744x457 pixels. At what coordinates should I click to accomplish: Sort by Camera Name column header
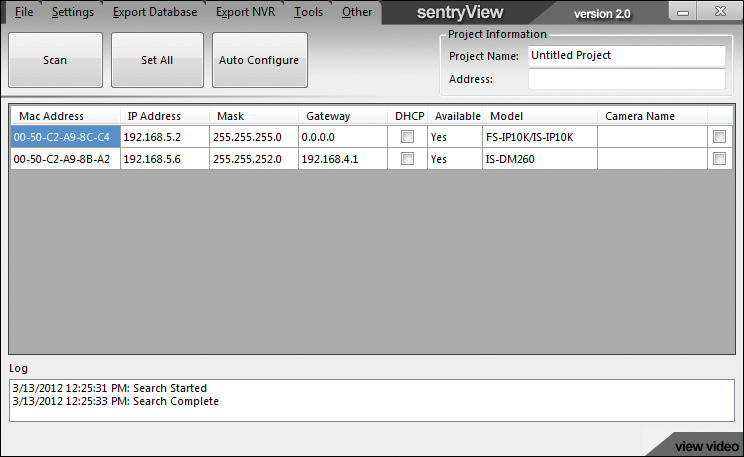[652, 116]
